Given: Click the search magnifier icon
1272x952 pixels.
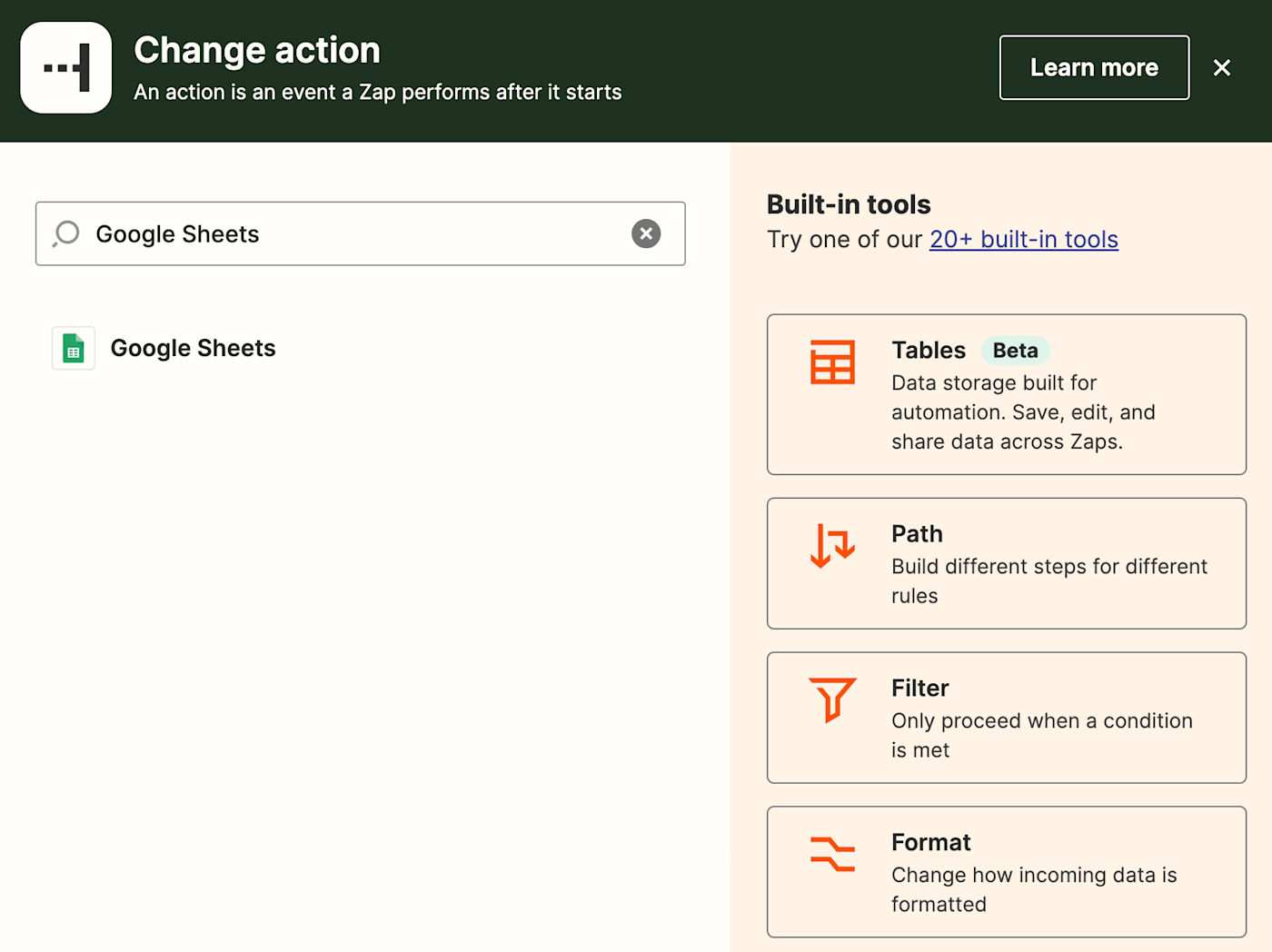Looking at the screenshot, I should (x=66, y=234).
